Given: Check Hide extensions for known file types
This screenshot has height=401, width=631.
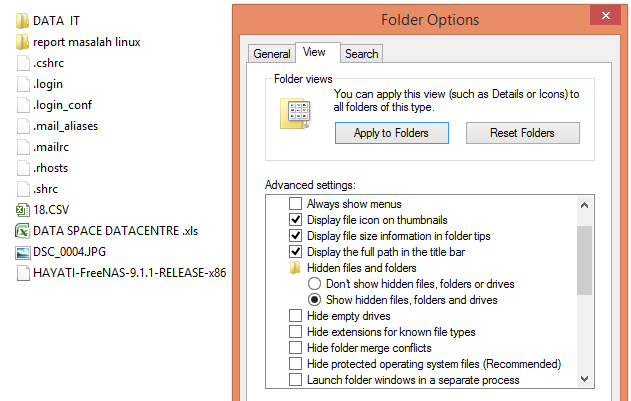Looking at the screenshot, I should pyautogui.click(x=295, y=332).
